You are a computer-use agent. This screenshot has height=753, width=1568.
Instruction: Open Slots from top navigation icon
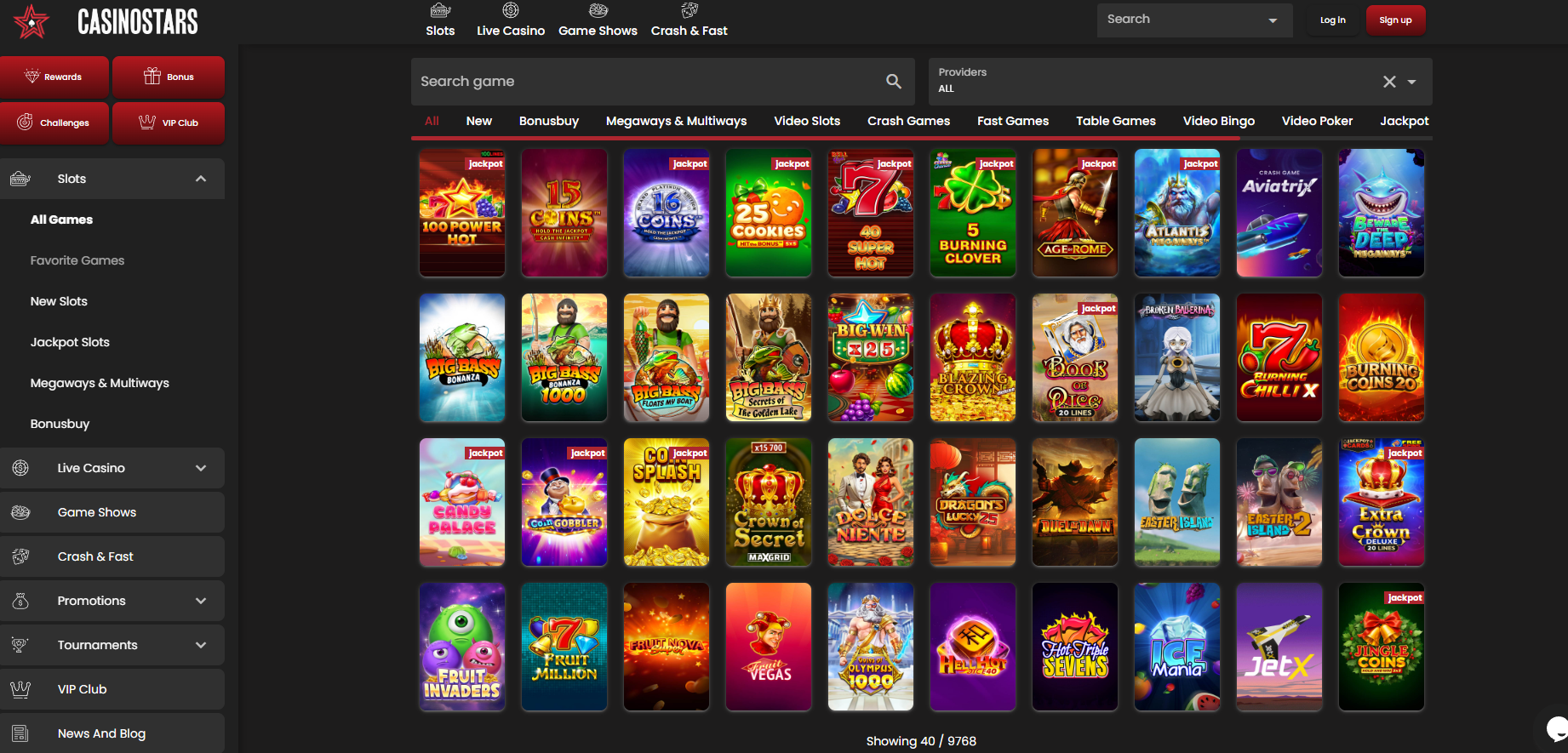pos(440,11)
